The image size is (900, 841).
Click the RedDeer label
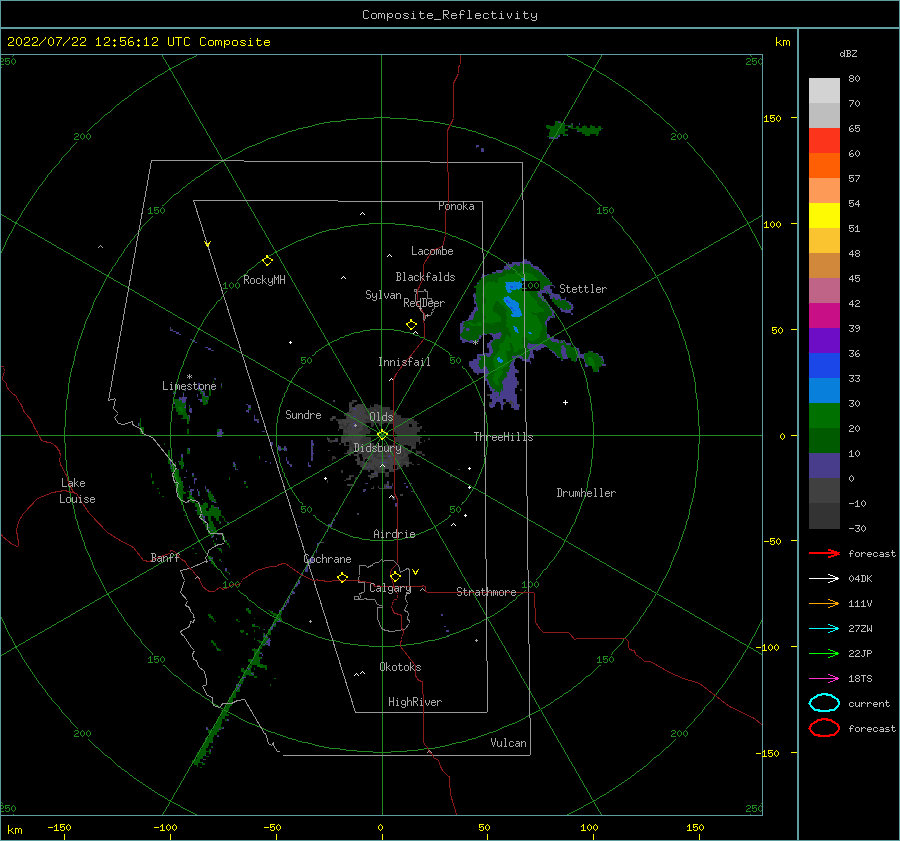point(424,303)
